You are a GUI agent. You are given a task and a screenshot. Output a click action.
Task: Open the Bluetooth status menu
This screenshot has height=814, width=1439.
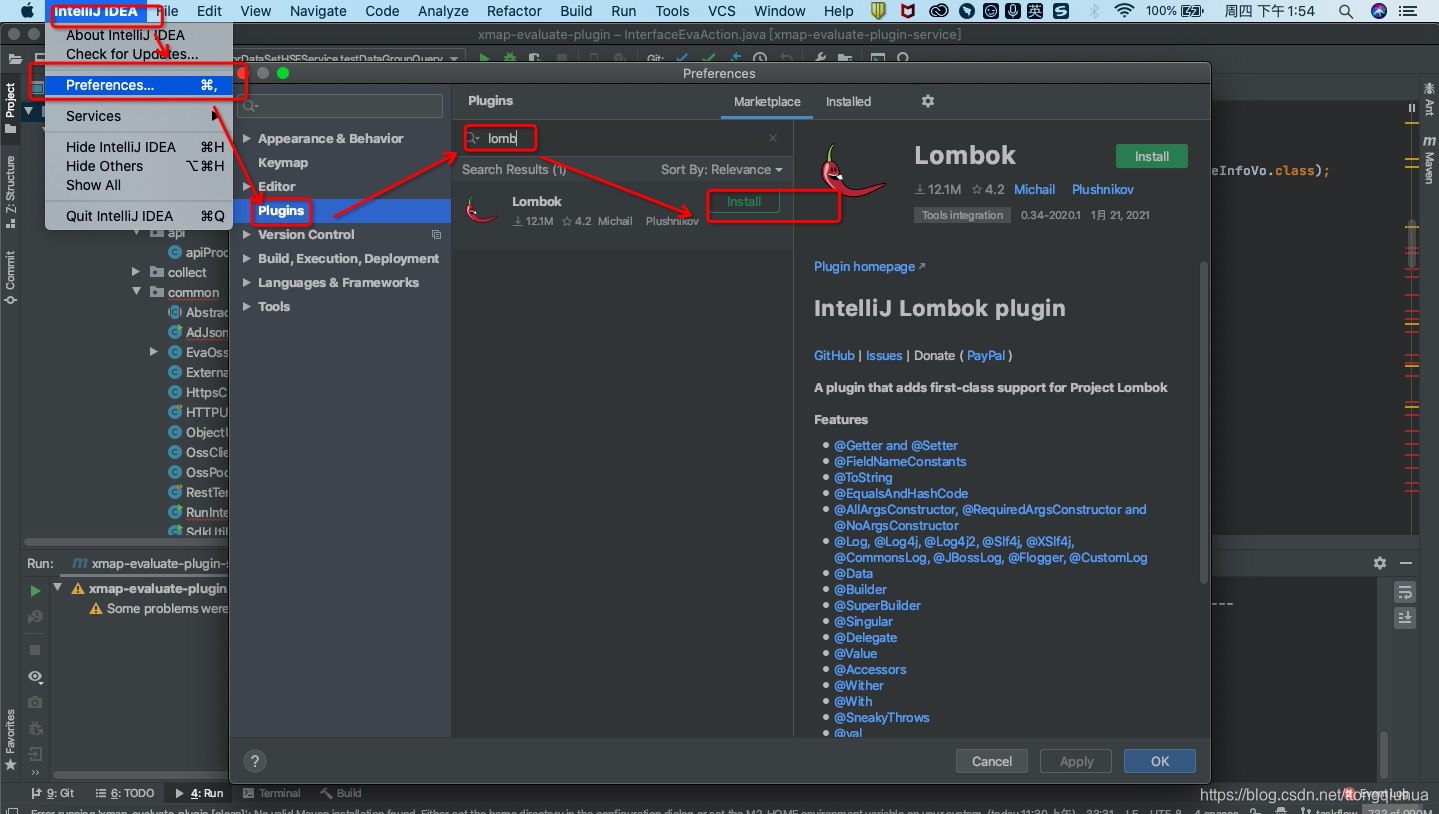(1094, 11)
